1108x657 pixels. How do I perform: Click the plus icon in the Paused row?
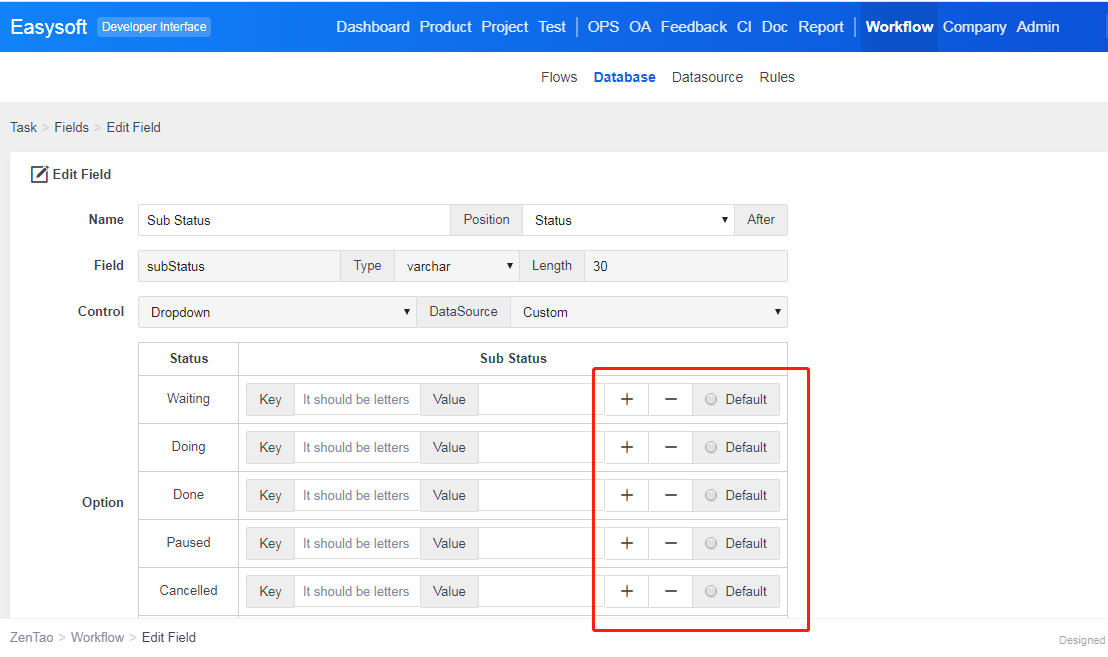(627, 543)
